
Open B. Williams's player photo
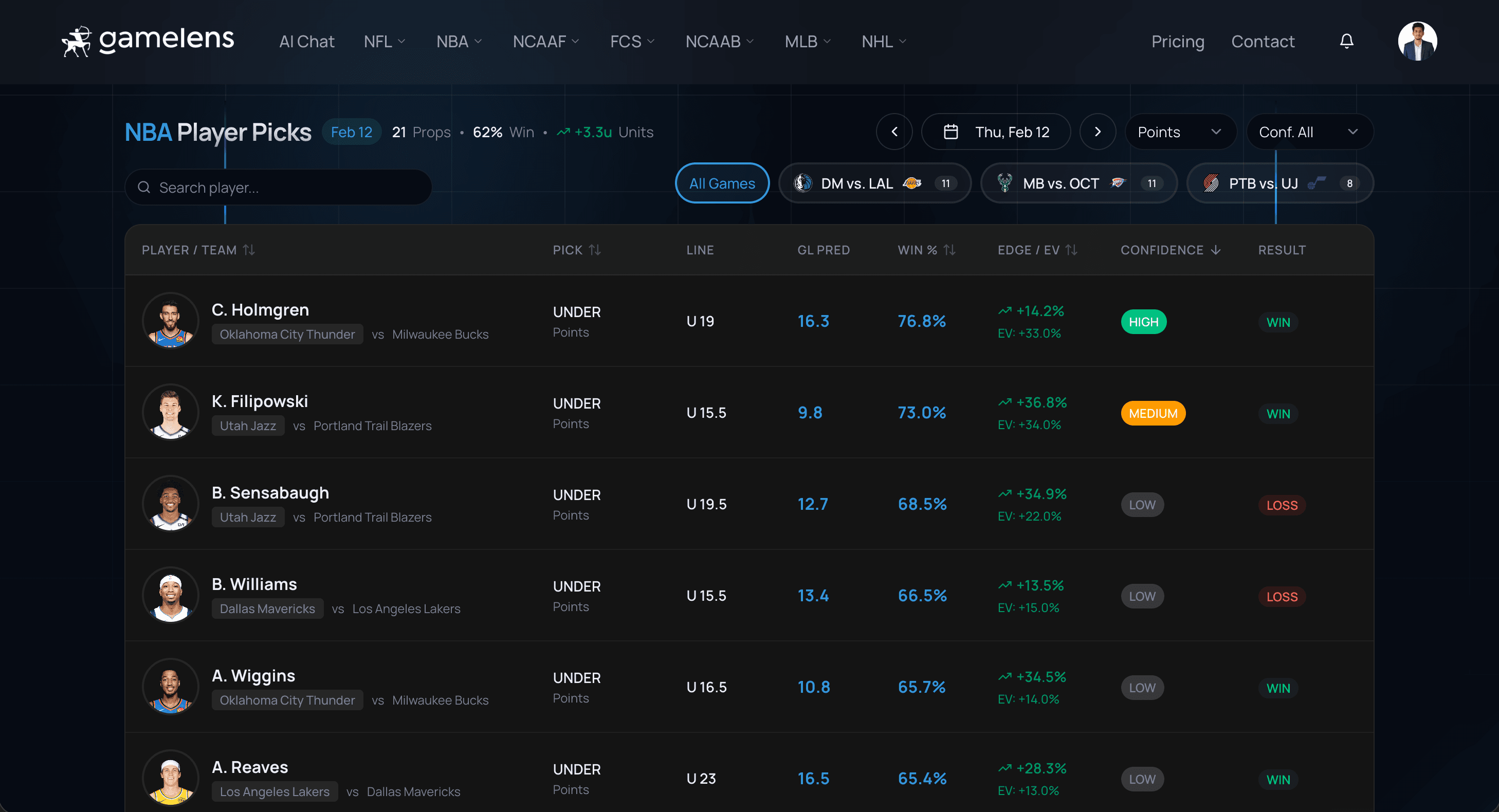click(x=171, y=595)
